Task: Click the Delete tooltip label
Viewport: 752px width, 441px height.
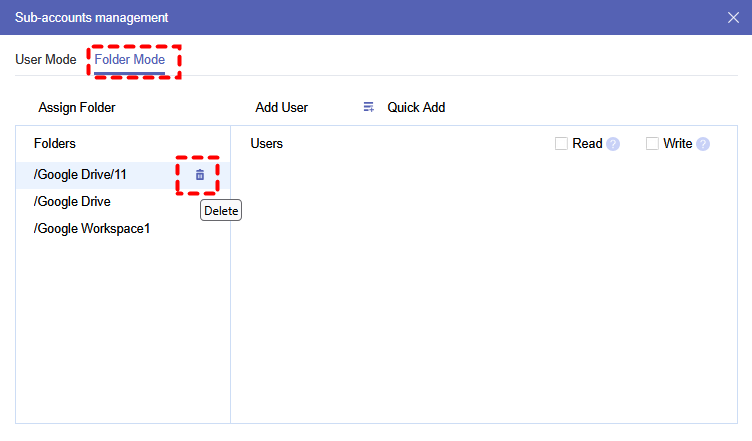Action: coord(221,211)
